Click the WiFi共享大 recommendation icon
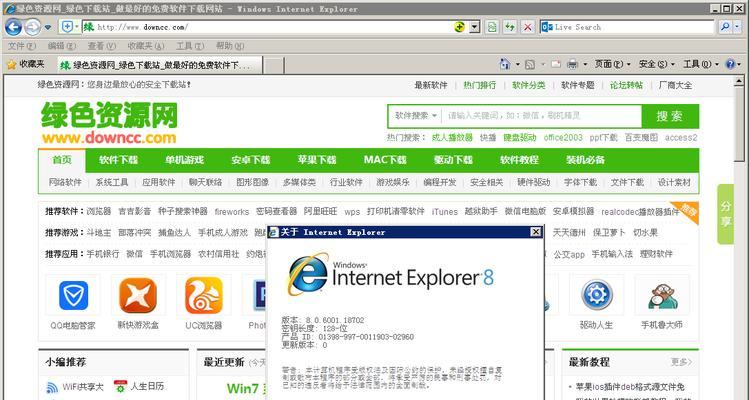 point(52,387)
